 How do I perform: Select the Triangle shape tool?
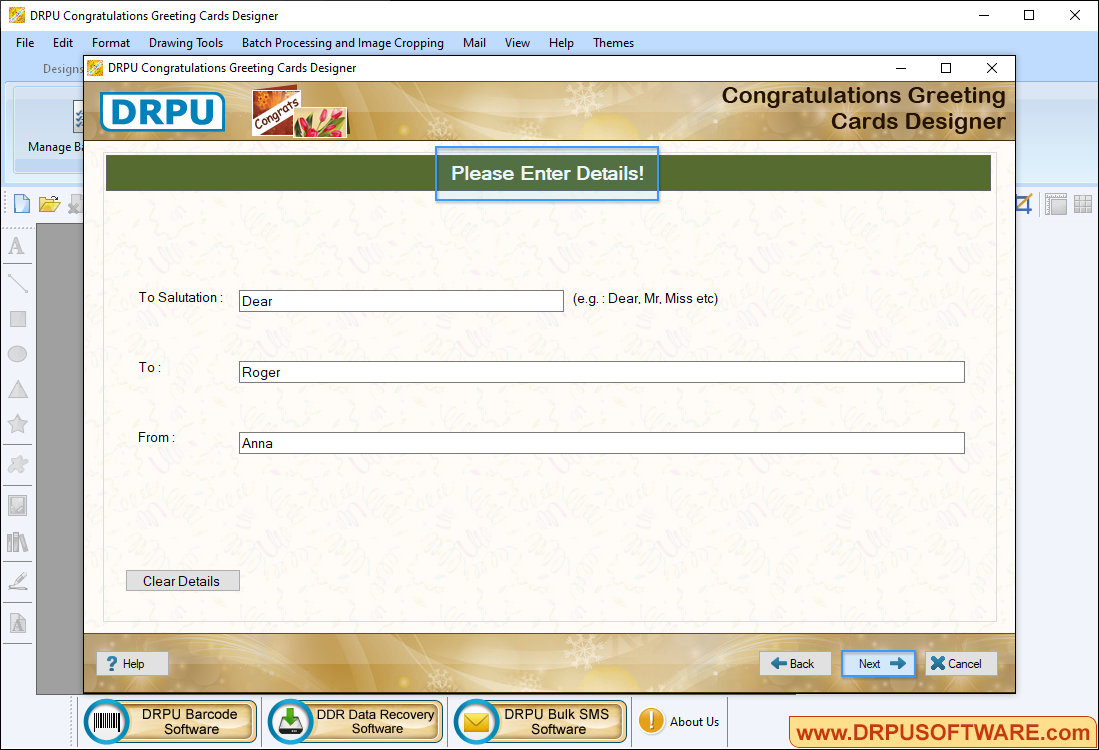tap(16, 388)
